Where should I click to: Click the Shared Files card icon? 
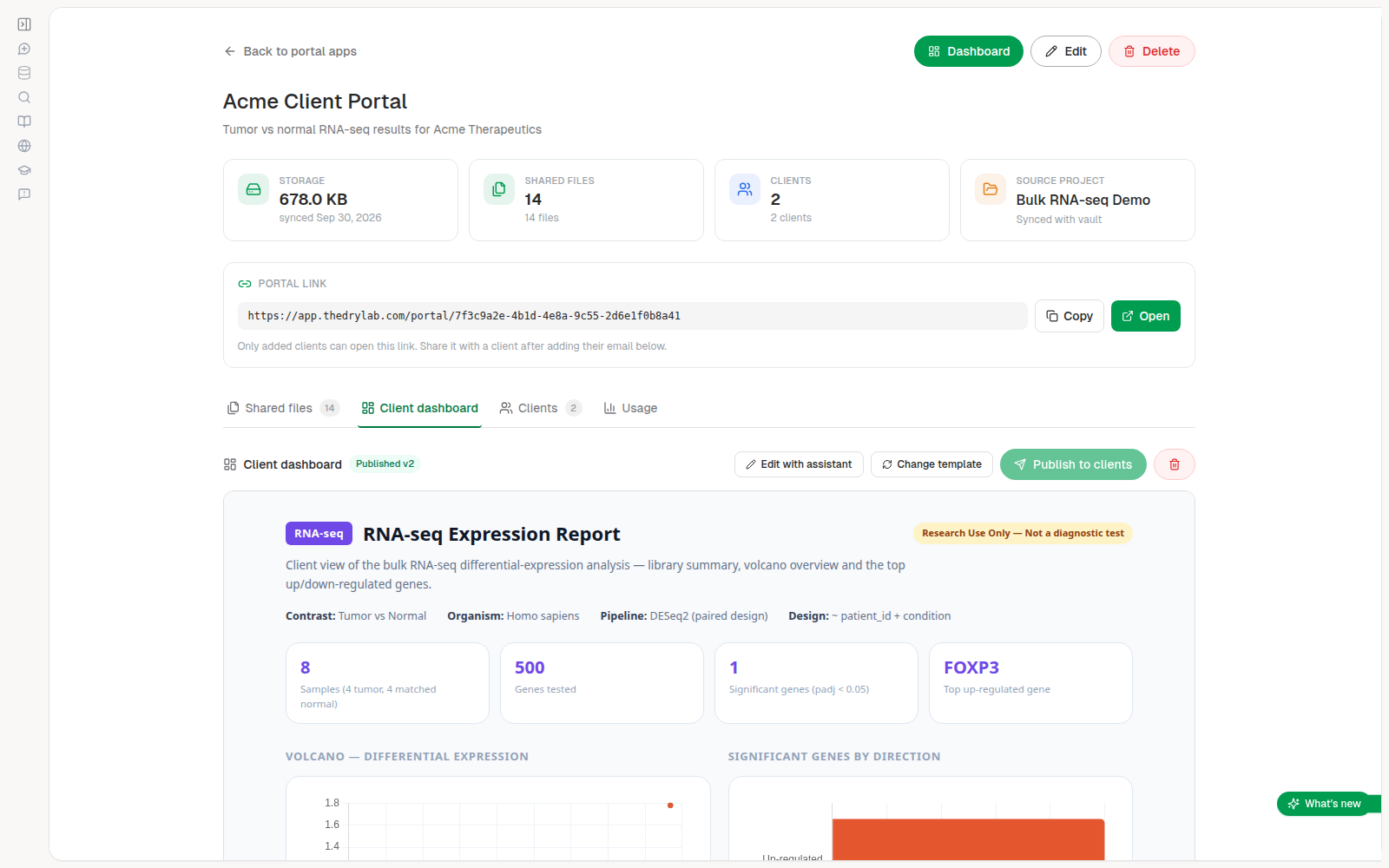[x=499, y=189]
